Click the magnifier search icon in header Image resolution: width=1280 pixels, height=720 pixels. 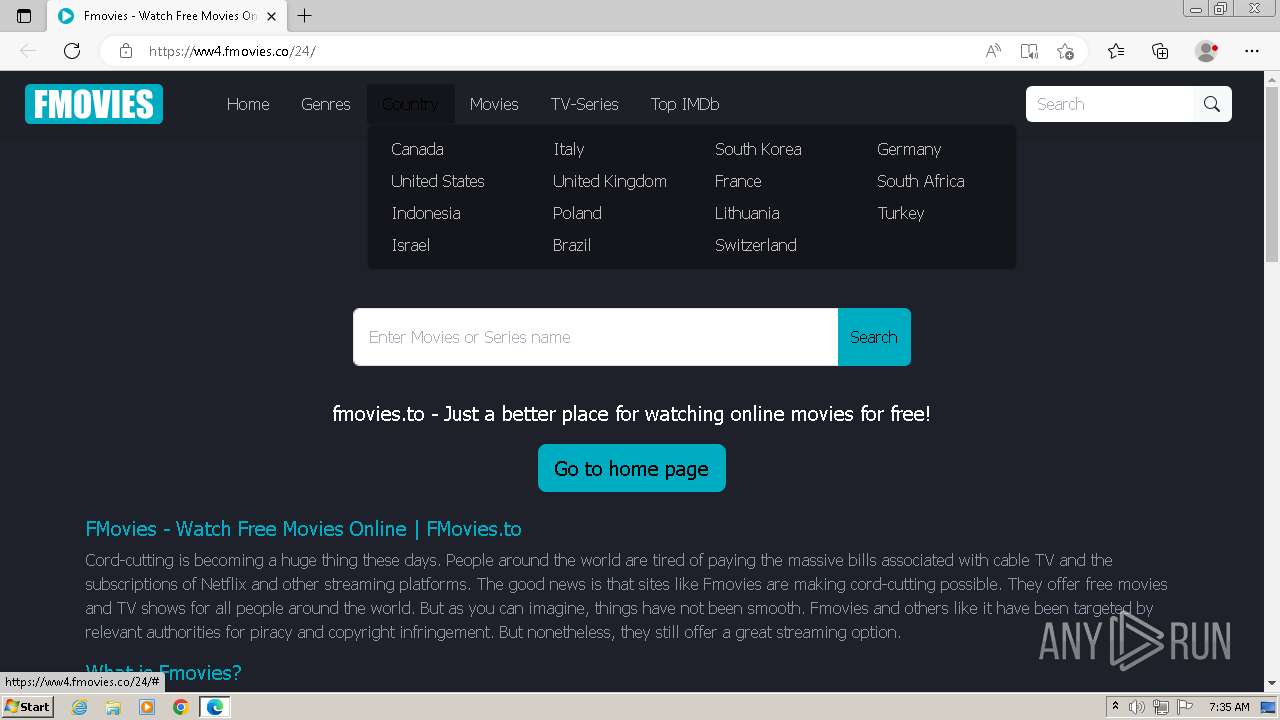click(1212, 104)
